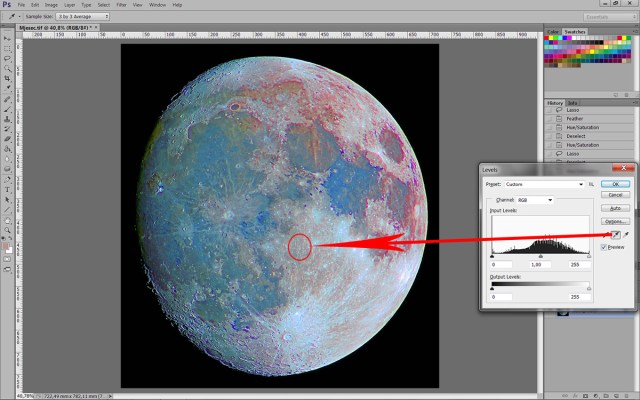Click the midtone input levels slider
640x400 pixels.
pyautogui.click(x=539, y=255)
